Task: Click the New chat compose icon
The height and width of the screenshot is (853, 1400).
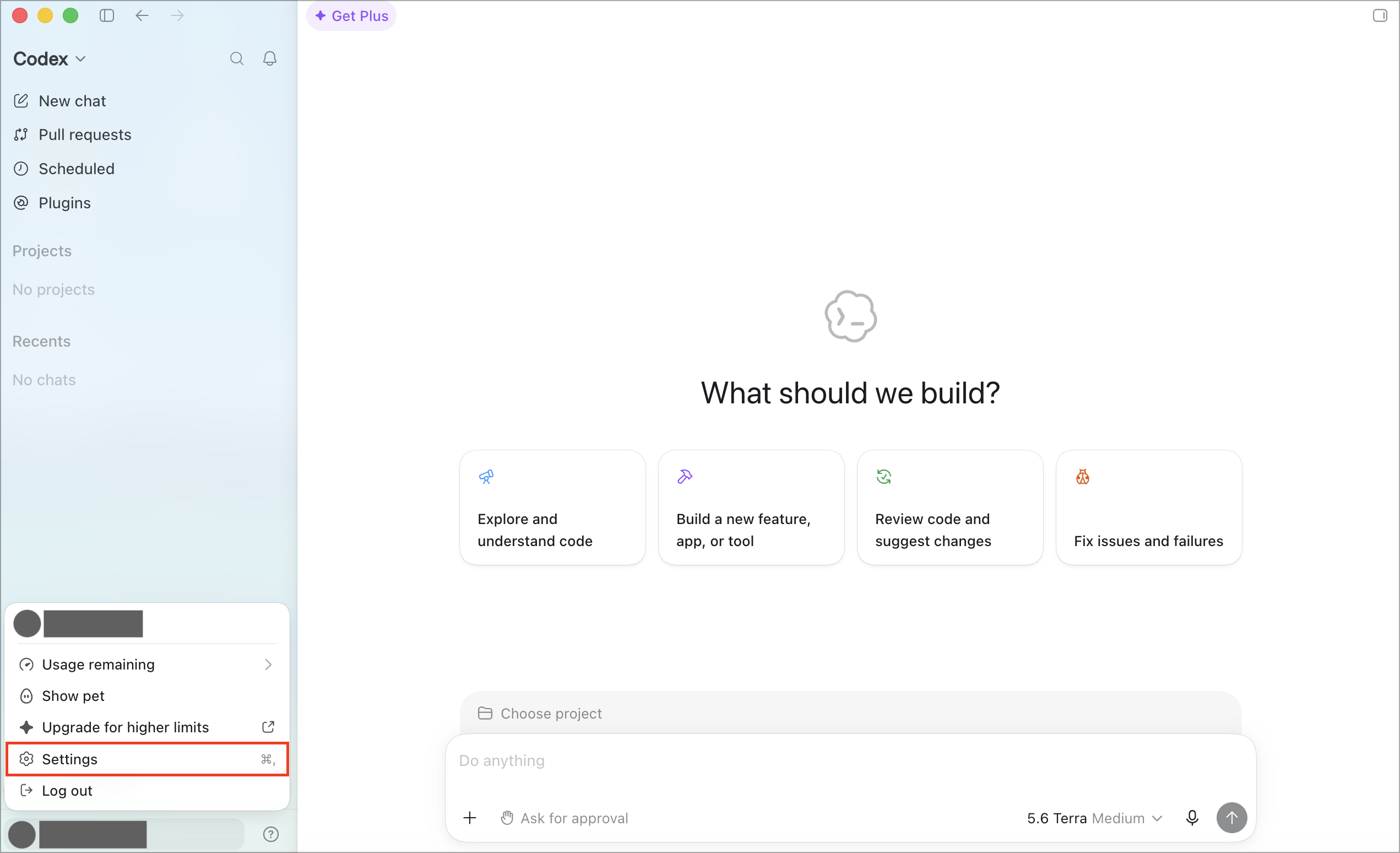Action: [21, 101]
